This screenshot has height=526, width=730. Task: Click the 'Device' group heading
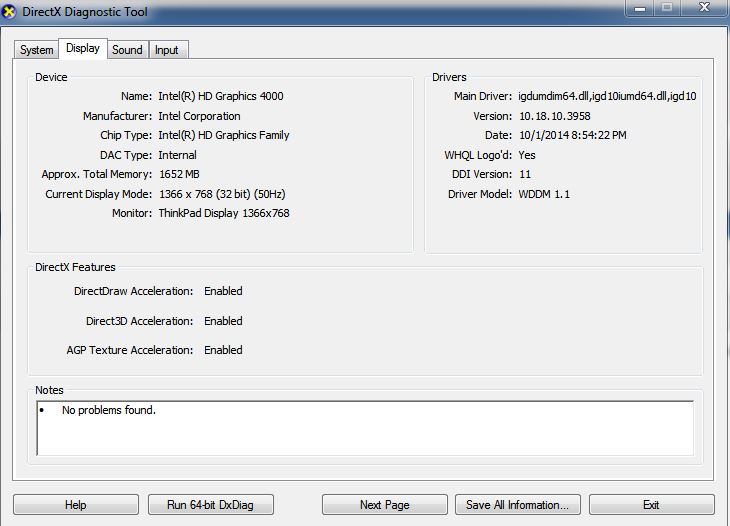pos(51,77)
